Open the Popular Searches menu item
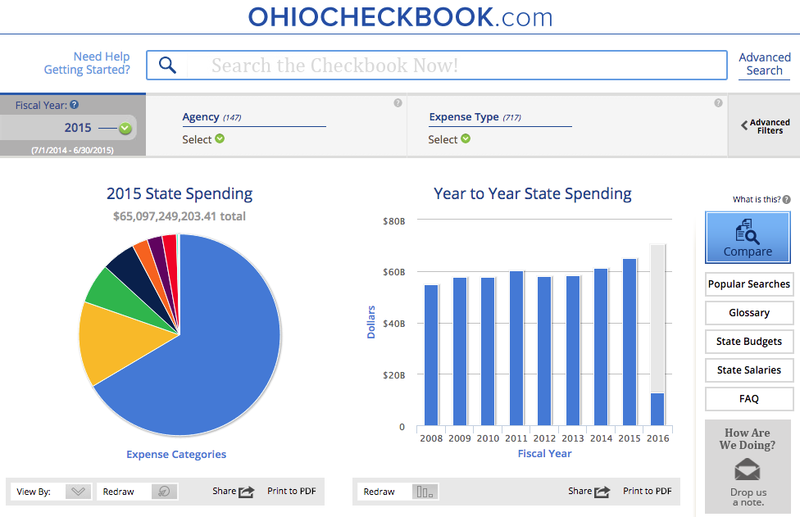800x517 pixels. 749,284
